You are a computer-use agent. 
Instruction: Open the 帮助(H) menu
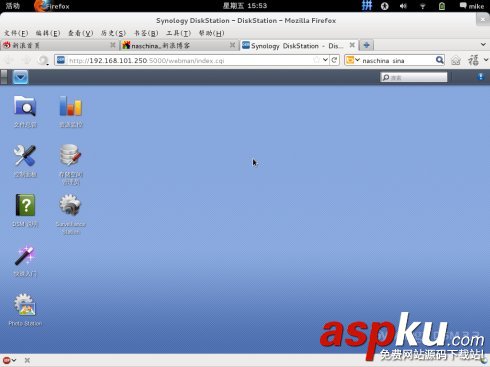pyautogui.click(x=211, y=33)
